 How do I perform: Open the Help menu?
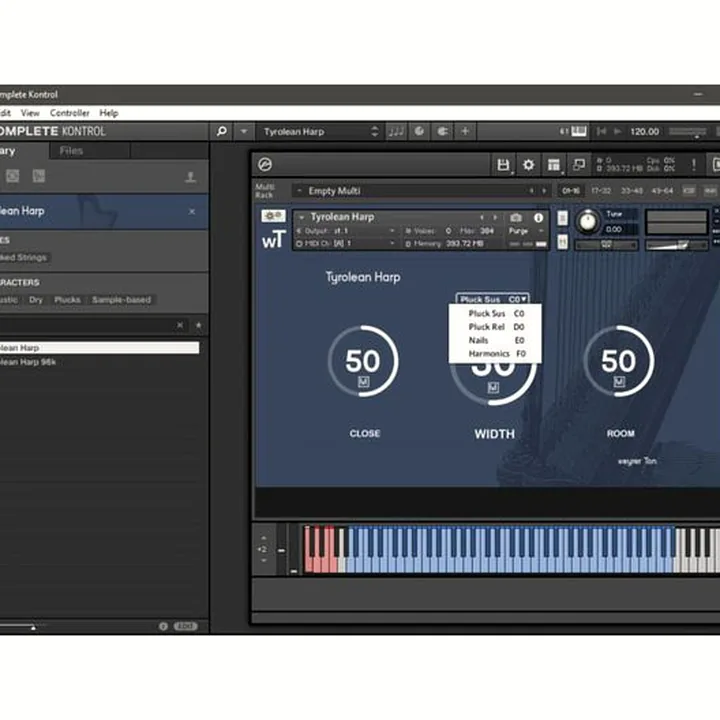[x=109, y=113]
